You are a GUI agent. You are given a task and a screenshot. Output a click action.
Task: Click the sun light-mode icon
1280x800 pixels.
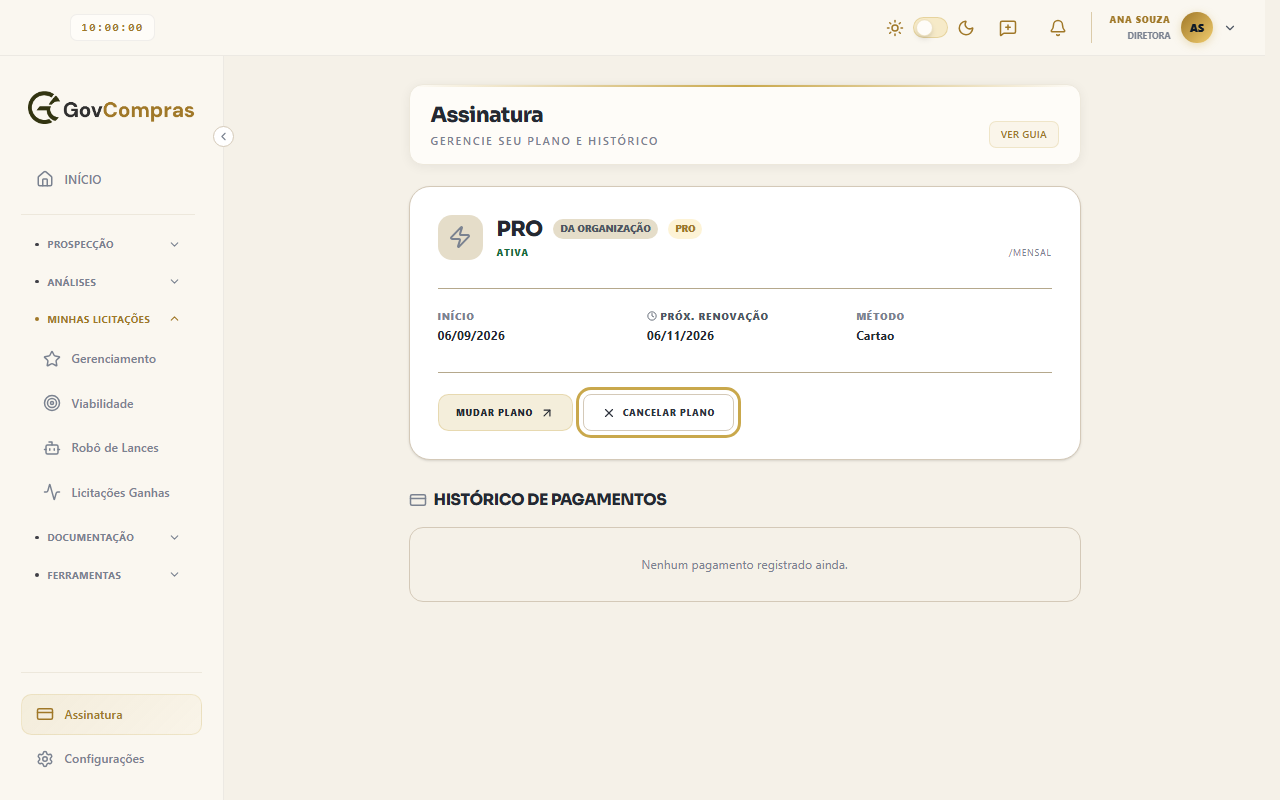(x=895, y=28)
